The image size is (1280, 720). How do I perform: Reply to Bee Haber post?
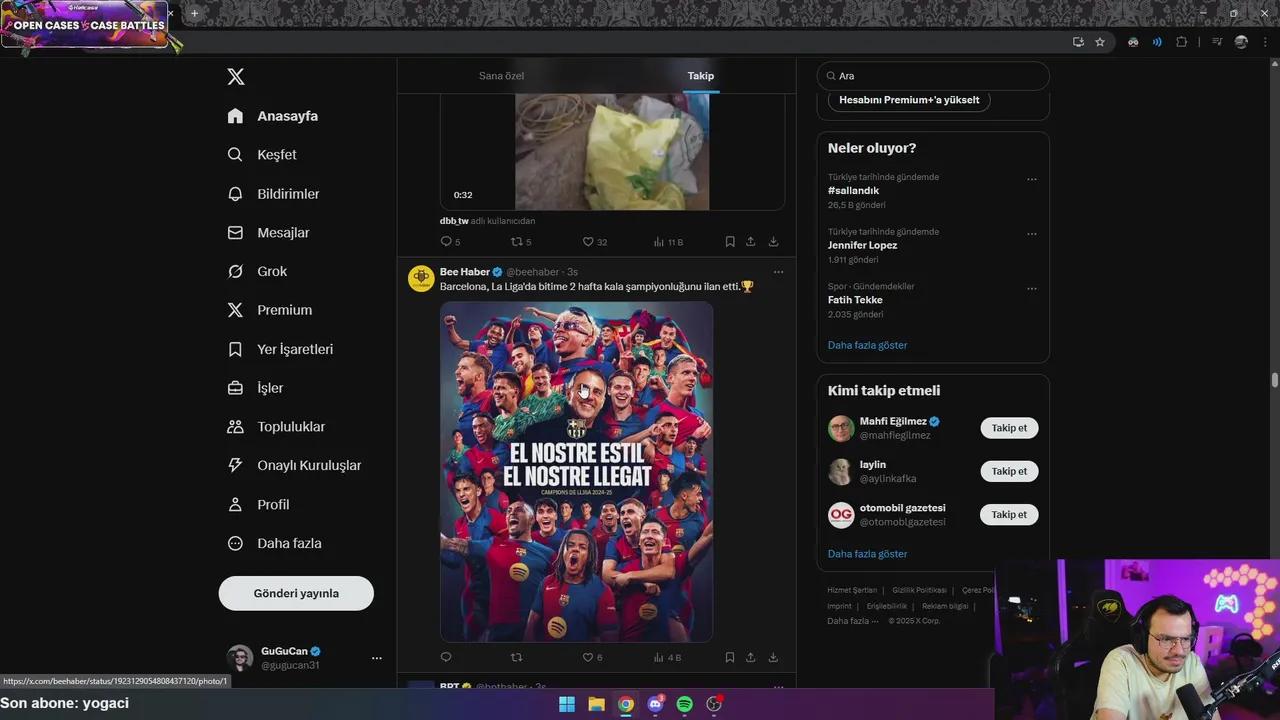tap(446, 658)
